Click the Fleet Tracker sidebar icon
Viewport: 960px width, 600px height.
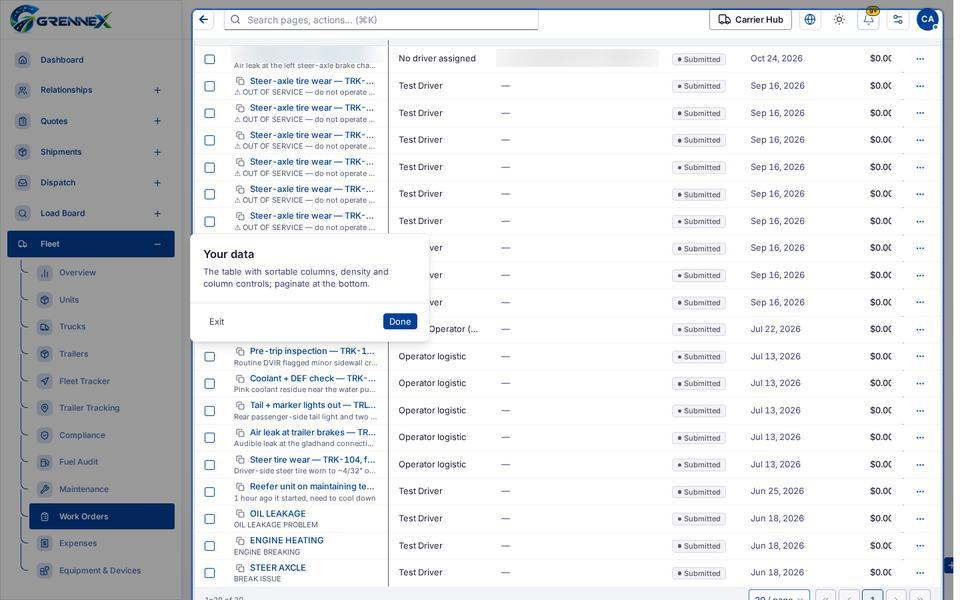[x=45, y=381]
